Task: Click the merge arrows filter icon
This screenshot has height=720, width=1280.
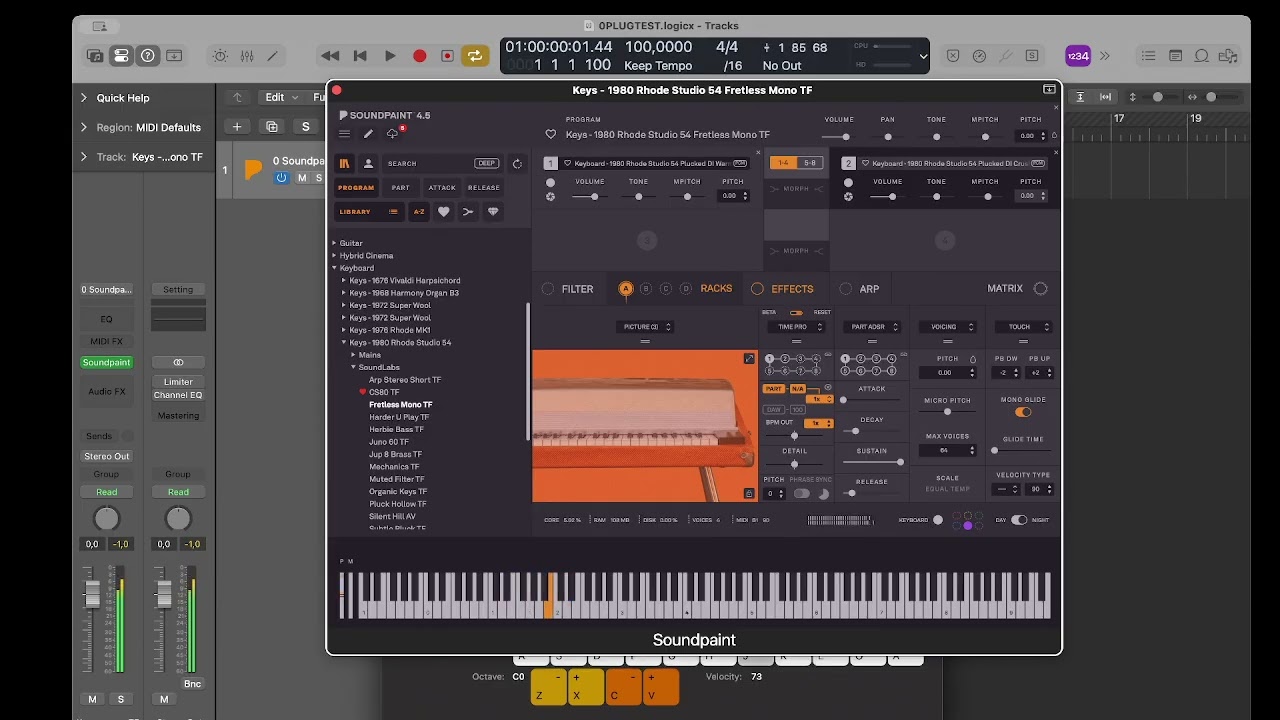Action: point(468,212)
